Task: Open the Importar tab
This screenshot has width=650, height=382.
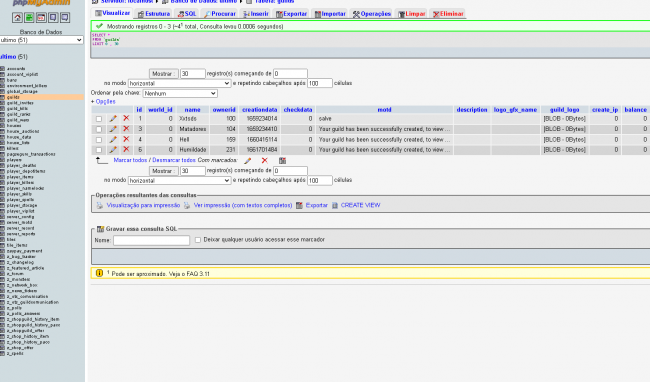Action: 330,14
